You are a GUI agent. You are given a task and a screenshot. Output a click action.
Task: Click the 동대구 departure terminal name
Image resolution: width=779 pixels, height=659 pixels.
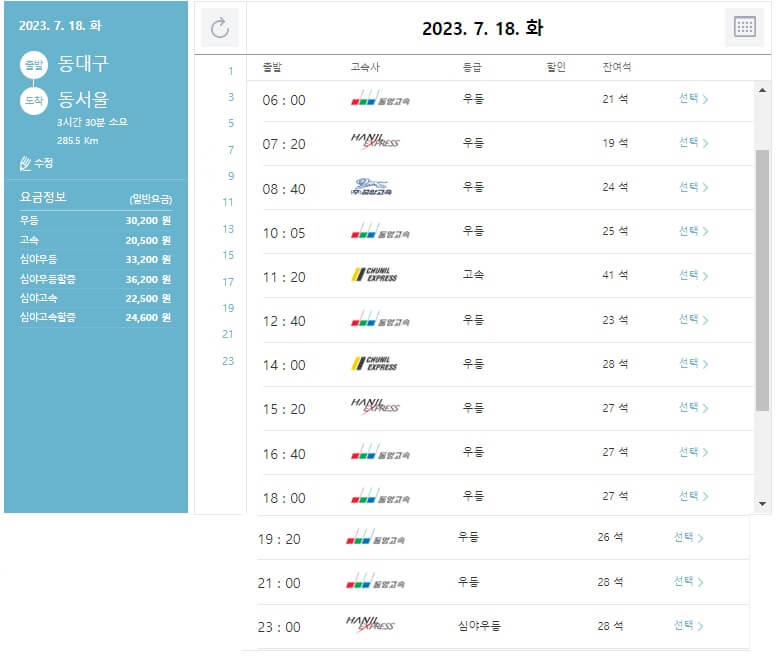click(83, 64)
